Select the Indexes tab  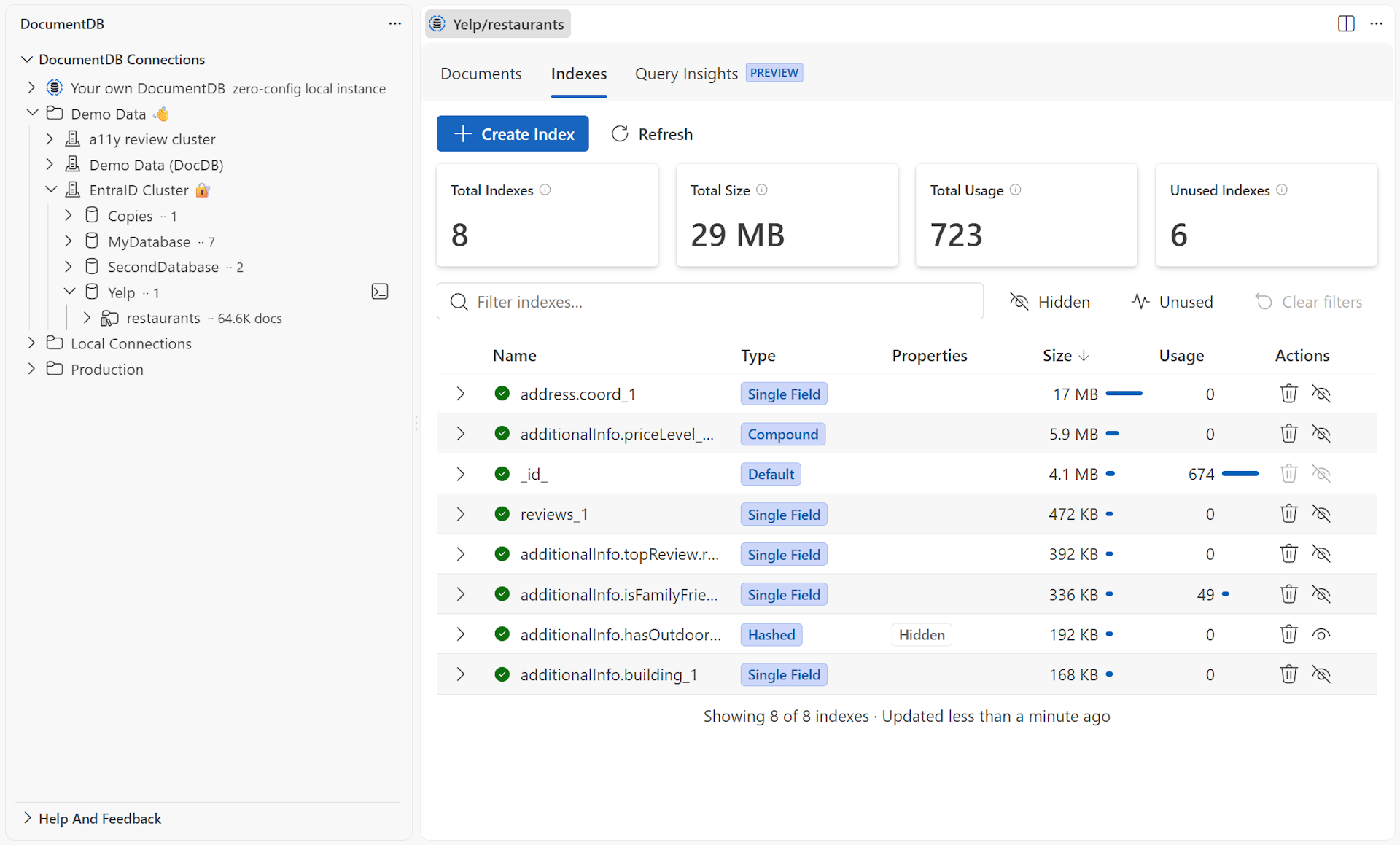point(579,74)
